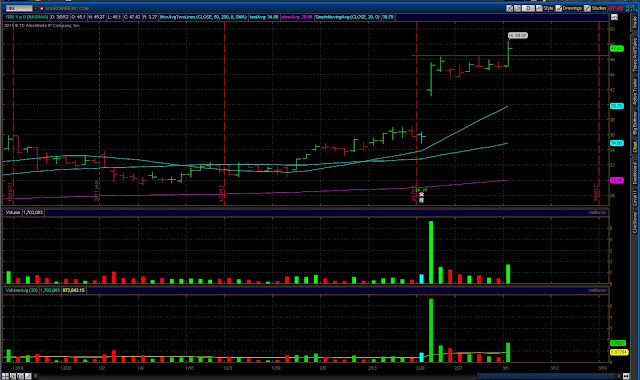Click the first chart toolbar icon left of D
640x380 pixels.
point(510,8)
